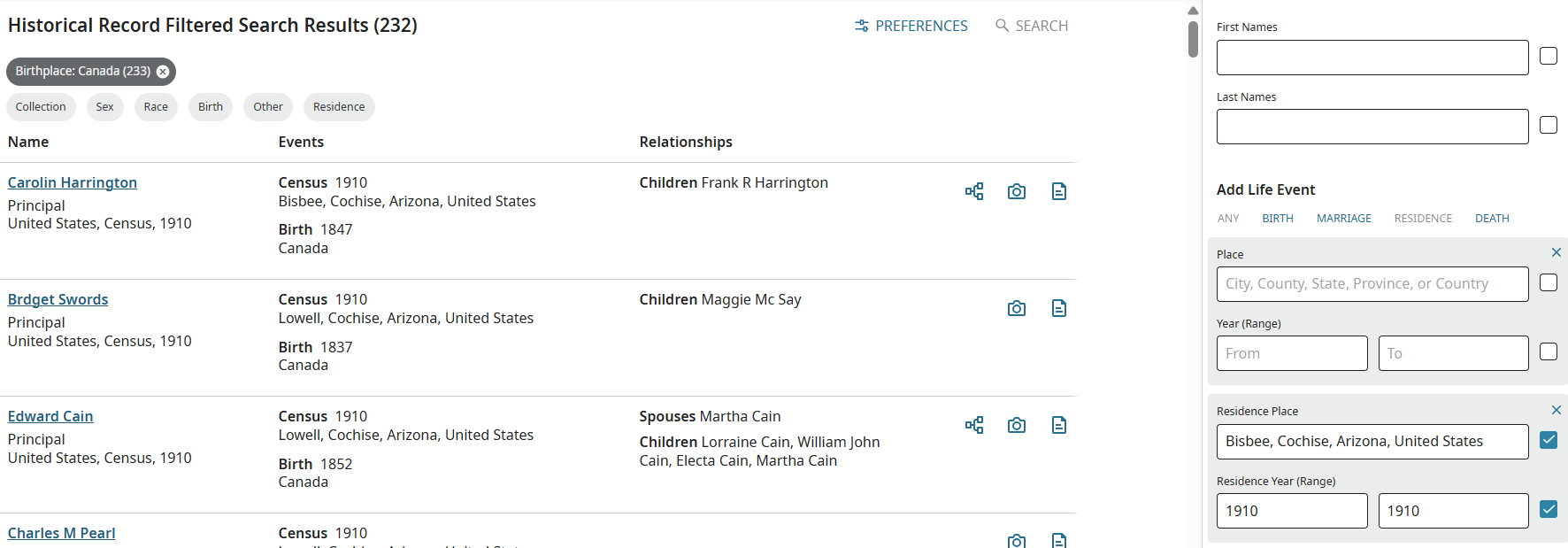Remove the Birthplace: Canada filter chip

(x=163, y=72)
